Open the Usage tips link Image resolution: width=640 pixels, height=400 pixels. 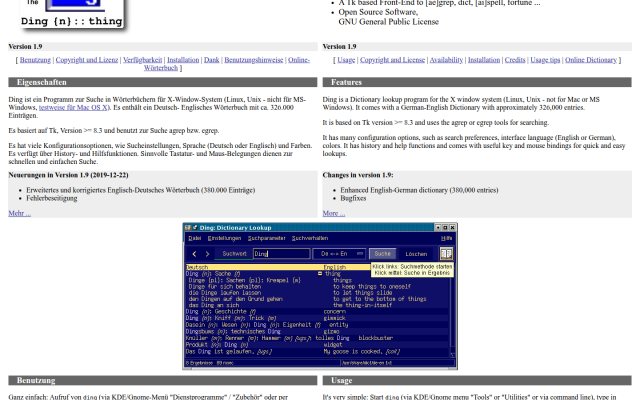coord(545,60)
